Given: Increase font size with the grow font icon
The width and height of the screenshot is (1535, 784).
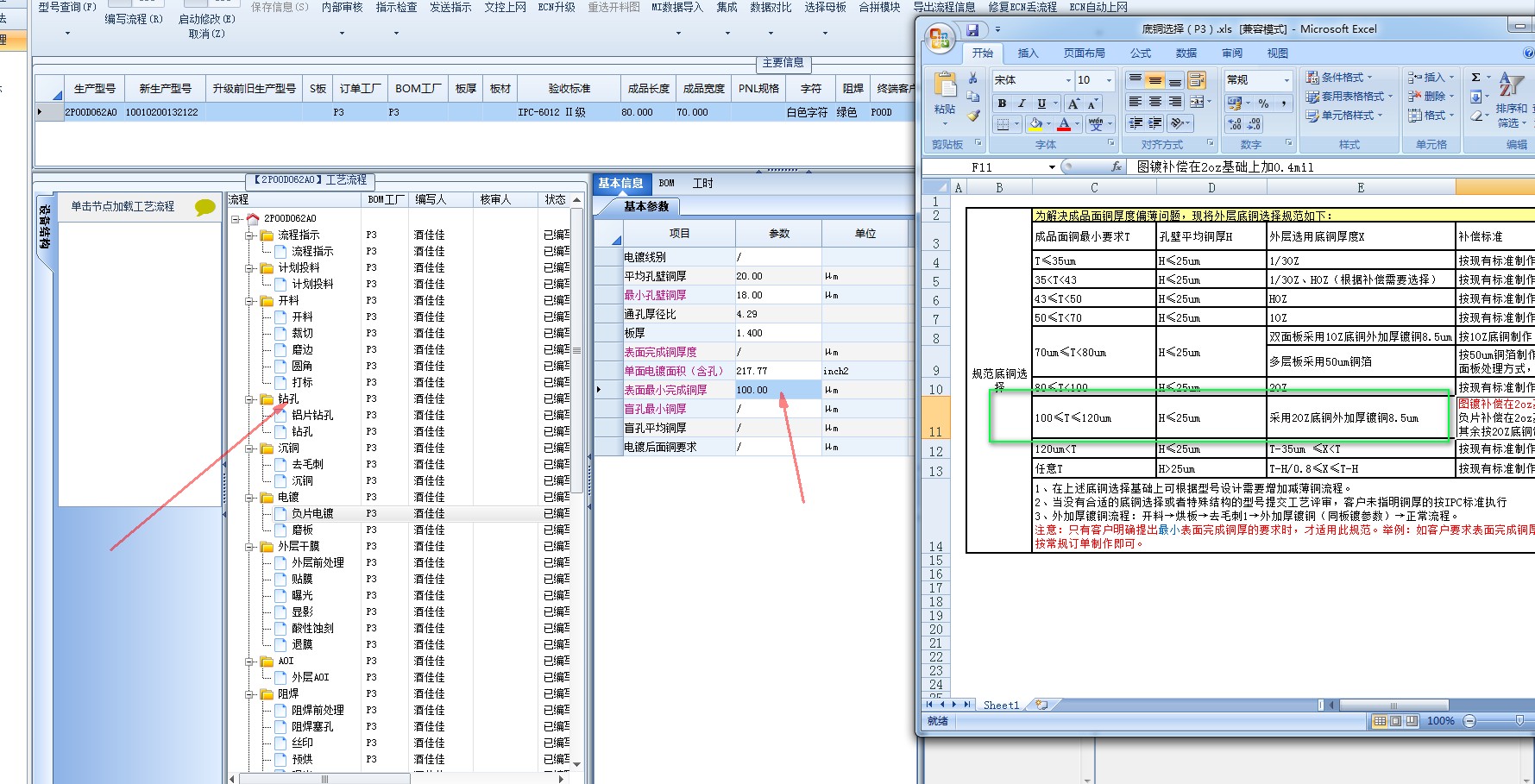Looking at the screenshot, I should tap(1073, 104).
